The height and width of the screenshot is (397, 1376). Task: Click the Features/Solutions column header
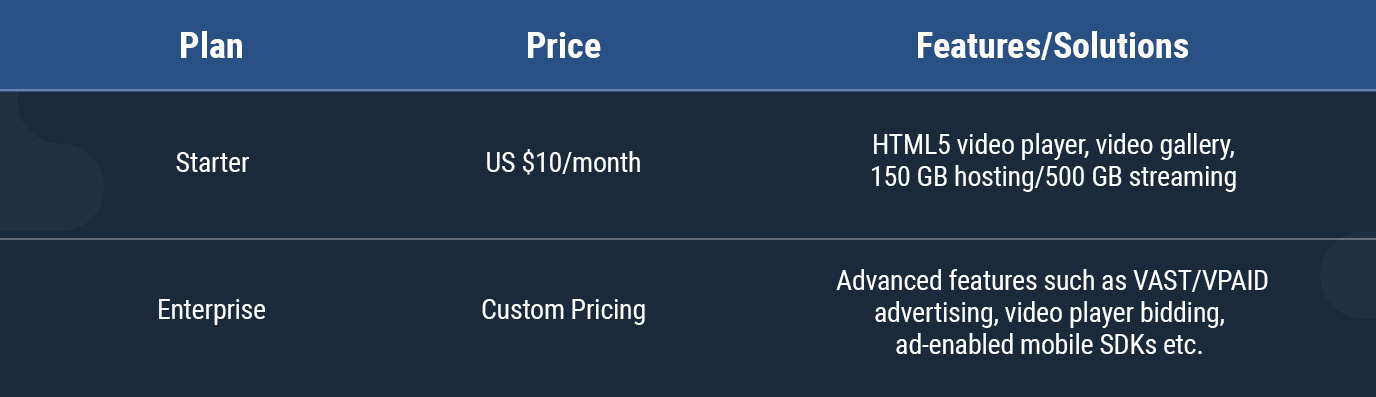tap(1052, 46)
